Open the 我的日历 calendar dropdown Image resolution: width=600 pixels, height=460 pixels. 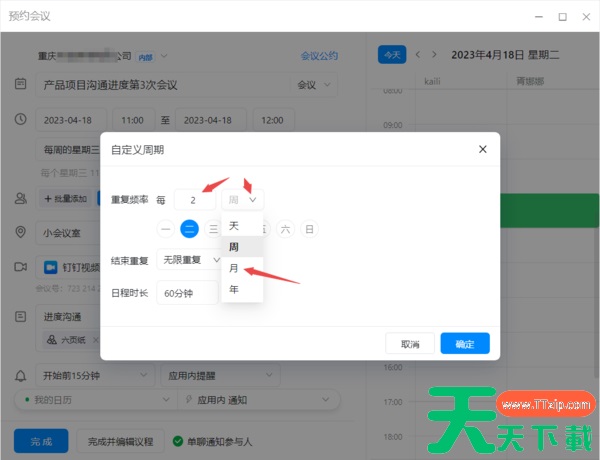pyautogui.click(x=96, y=400)
